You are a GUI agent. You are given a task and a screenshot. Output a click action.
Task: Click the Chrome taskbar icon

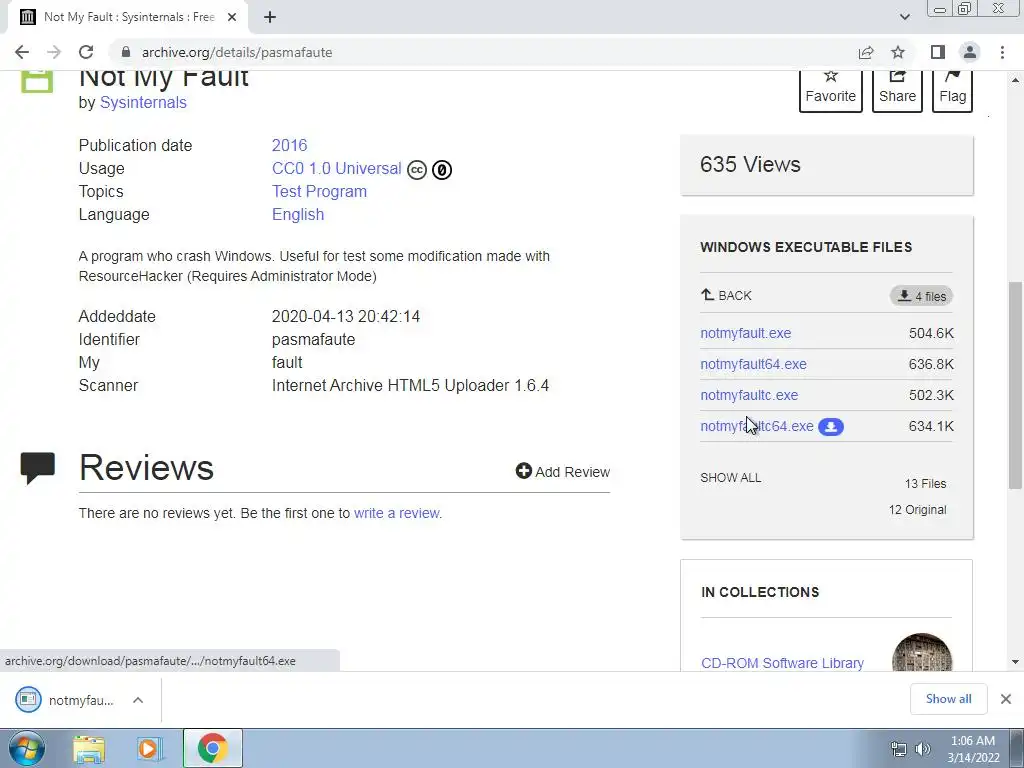[213, 748]
